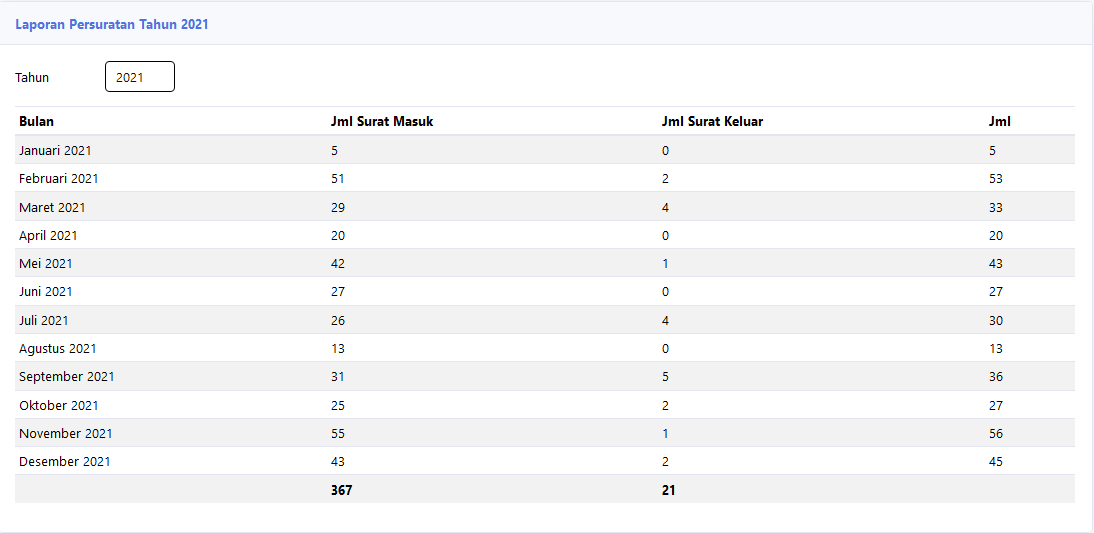This screenshot has height=533, width=1094.
Task: Click November 2021 surat masuk value 55
Action: click(x=338, y=433)
